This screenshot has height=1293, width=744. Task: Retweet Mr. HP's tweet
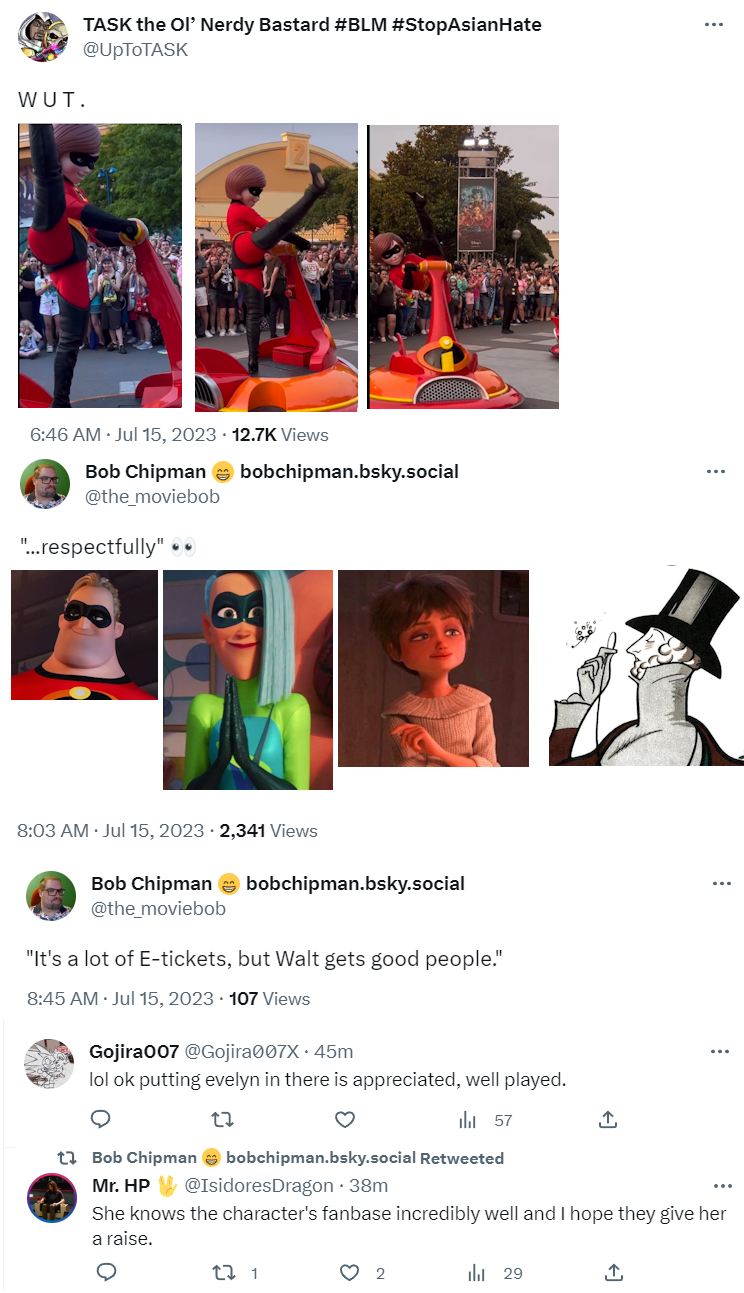coord(236,1273)
